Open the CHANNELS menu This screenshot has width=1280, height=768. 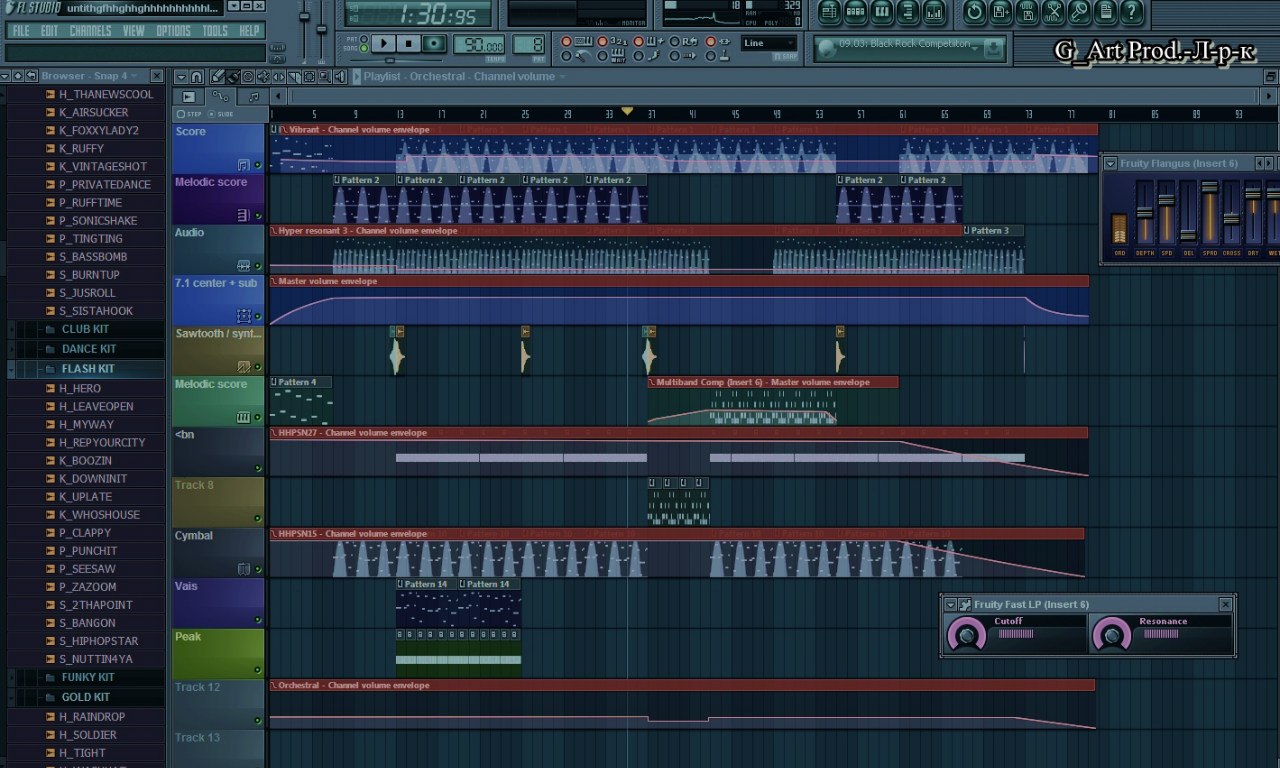91,31
